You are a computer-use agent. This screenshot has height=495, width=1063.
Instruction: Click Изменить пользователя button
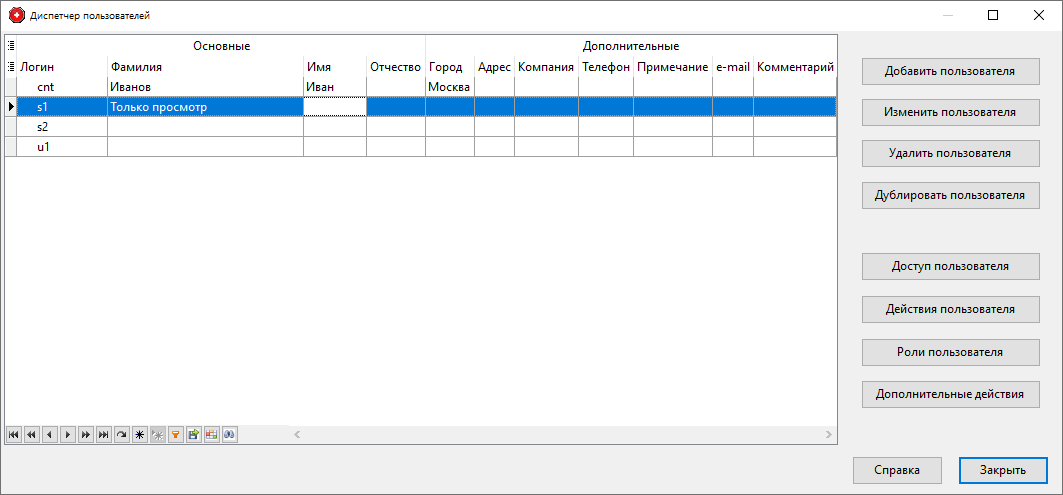point(950,113)
